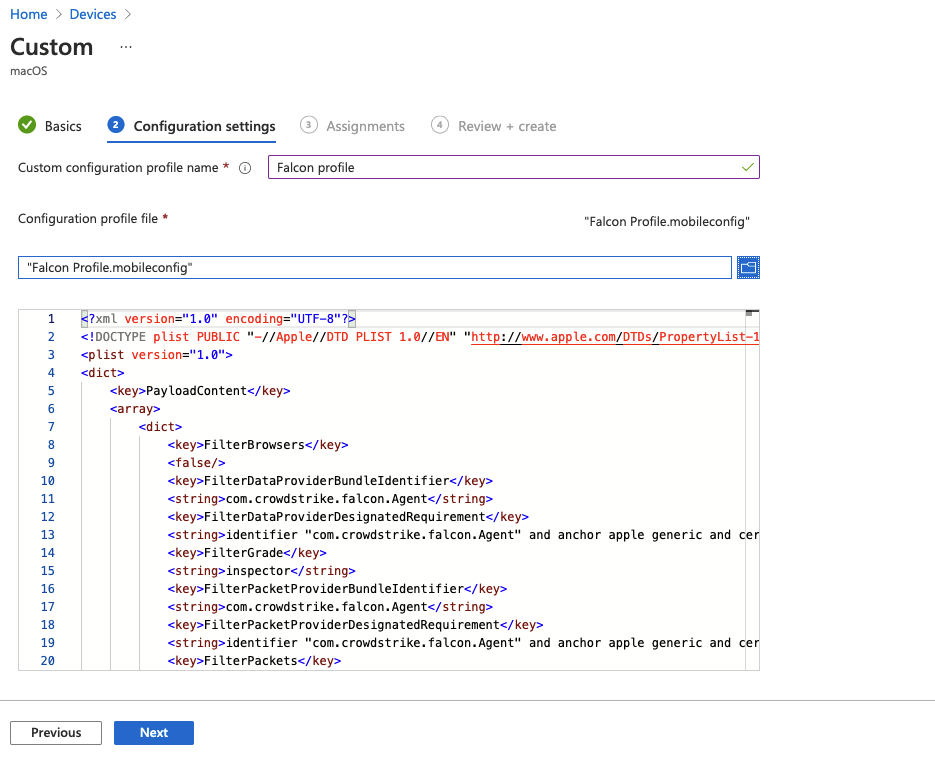This screenshot has height=760, width=935.
Task: Click the PayloadContent key text
Action: tap(196, 391)
